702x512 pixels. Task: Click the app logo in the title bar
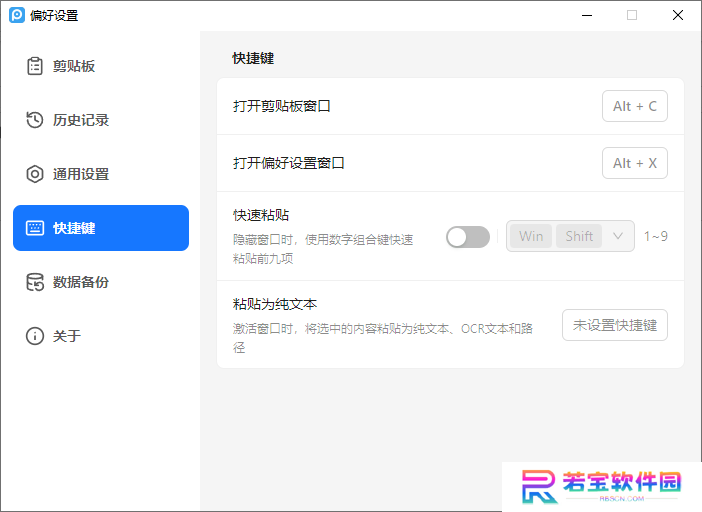(17, 15)
